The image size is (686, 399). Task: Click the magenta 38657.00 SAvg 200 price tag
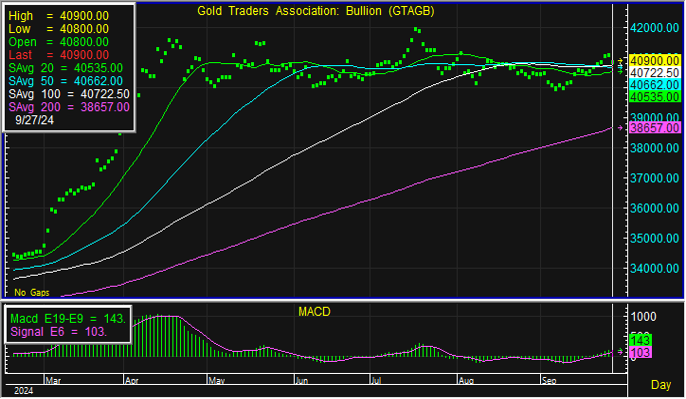click(654, 128)
